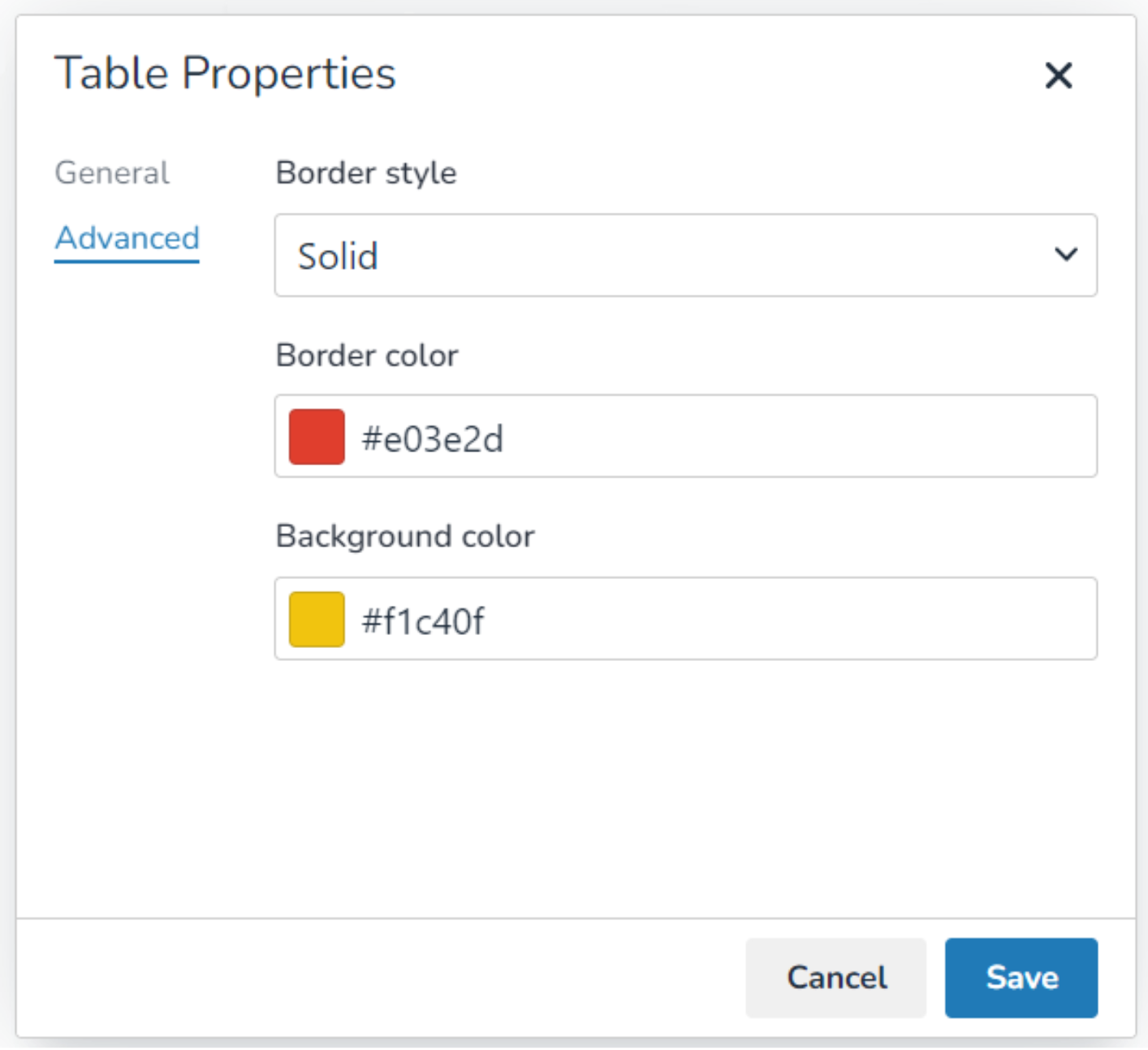This screenshot has width=1148, height=1050.
Task: Click the #f1c40f hex value text
Action: coord(422,622)
